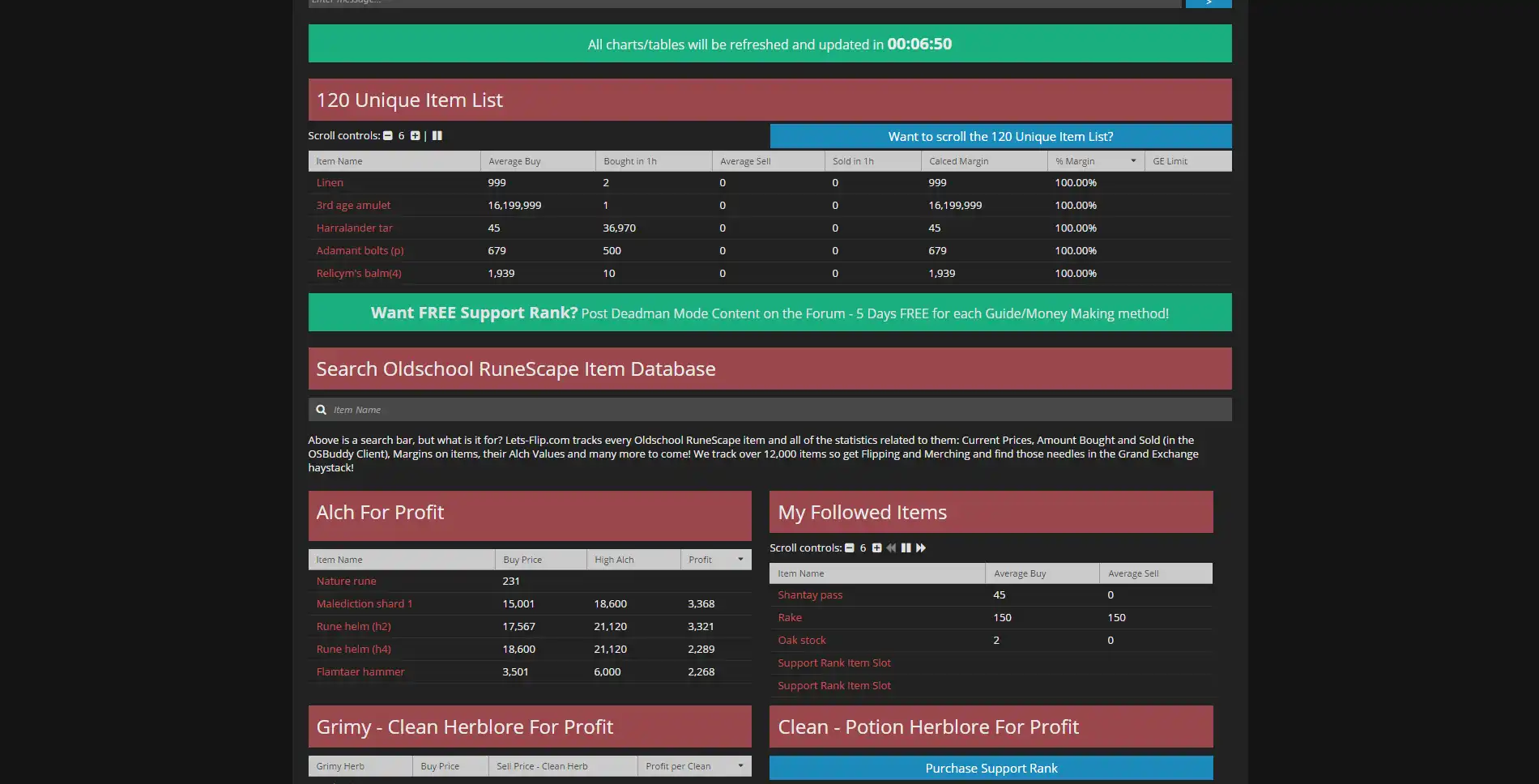Open the % Margin column sort dropdown
The height and width of the screenshot is (784, 1539).
tap(1134, 160)
